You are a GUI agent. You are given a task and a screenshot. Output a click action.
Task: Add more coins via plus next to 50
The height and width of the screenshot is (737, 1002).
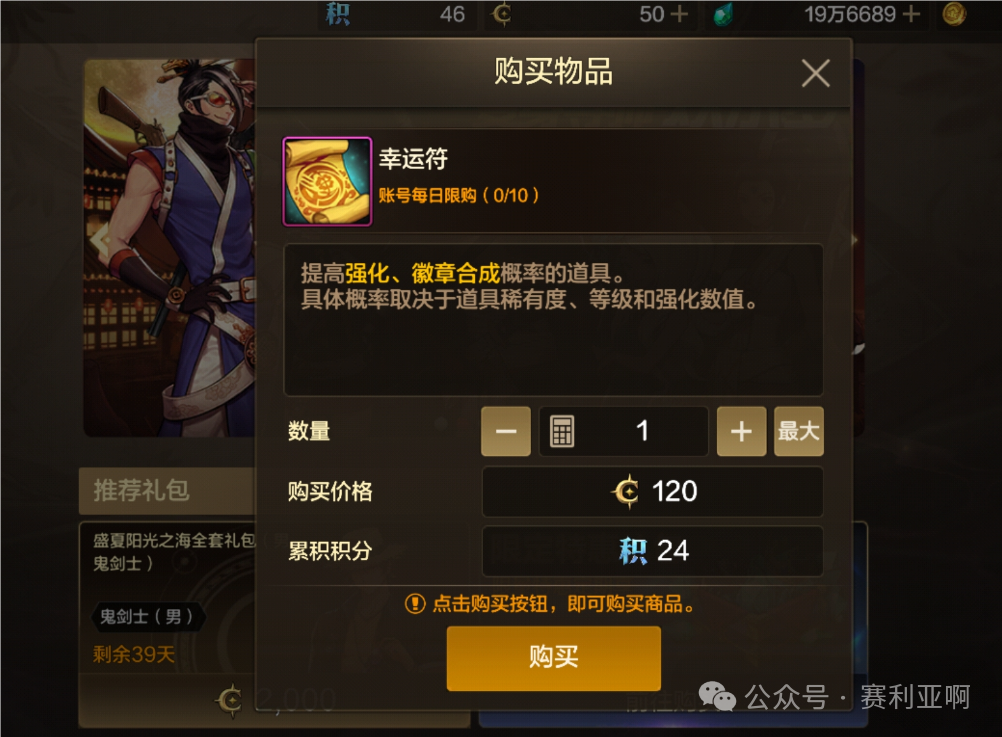[679, 13]
